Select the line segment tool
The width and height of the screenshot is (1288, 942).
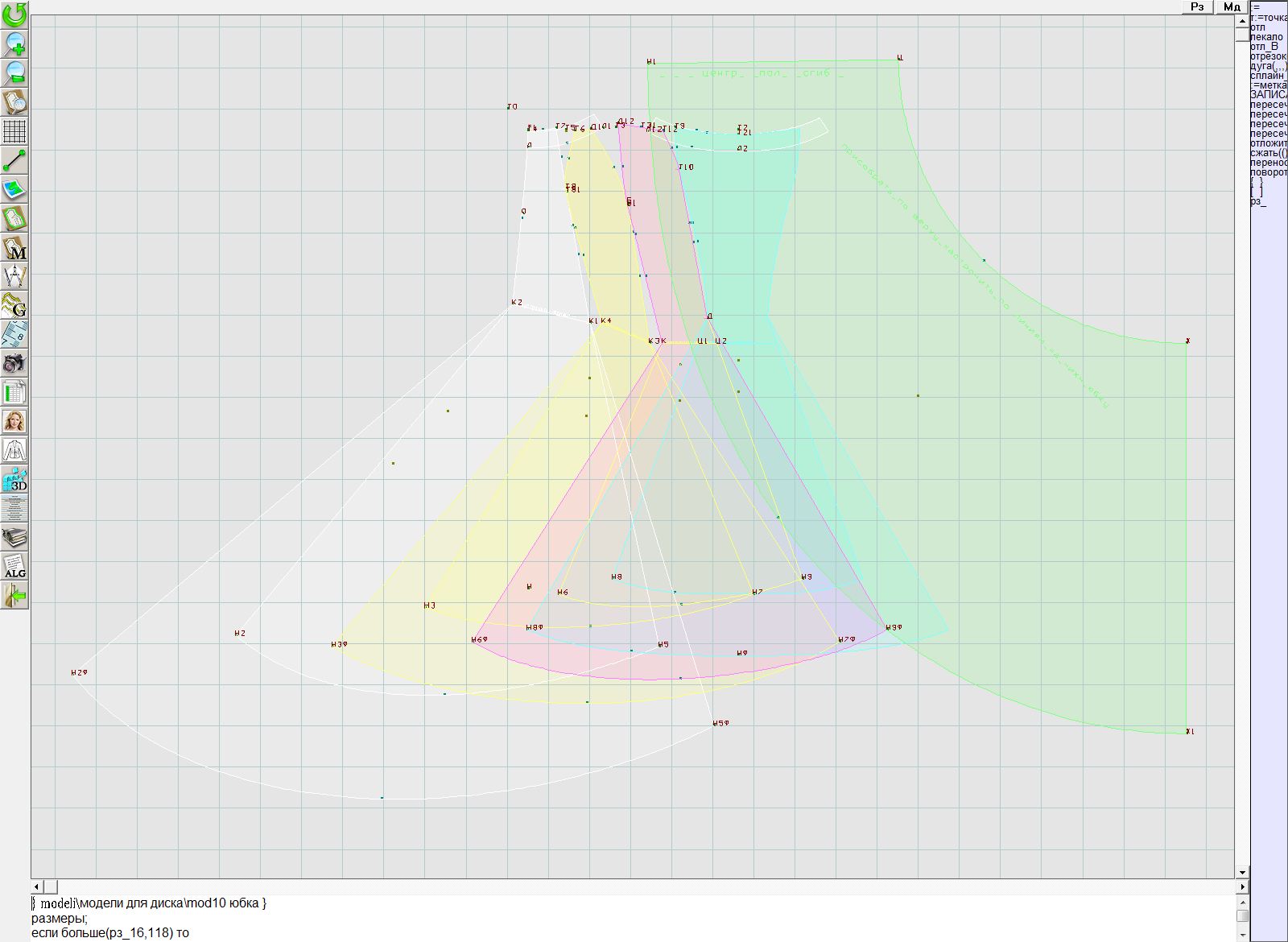click(x=14, y=160)
